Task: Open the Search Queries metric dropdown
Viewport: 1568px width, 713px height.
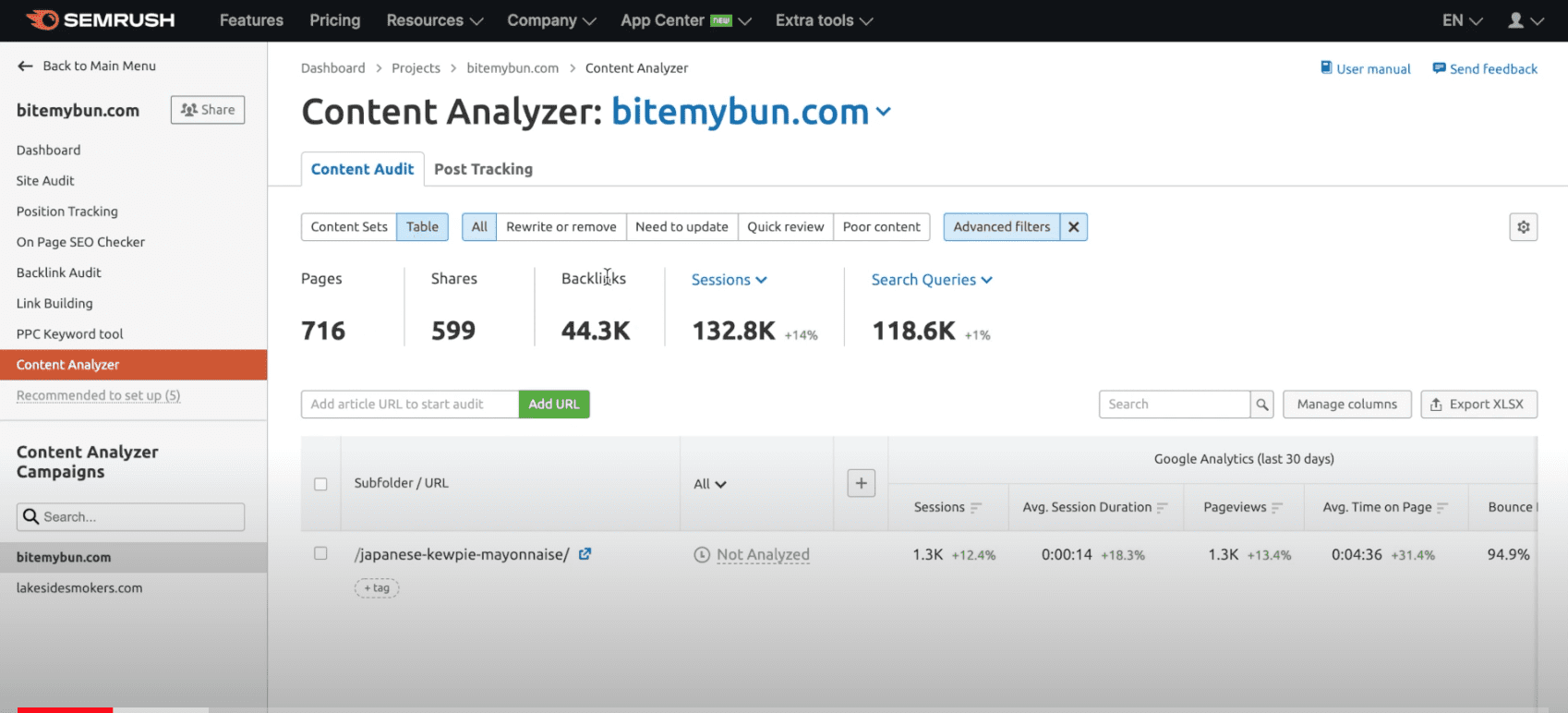Action: [x=932, y=280]
